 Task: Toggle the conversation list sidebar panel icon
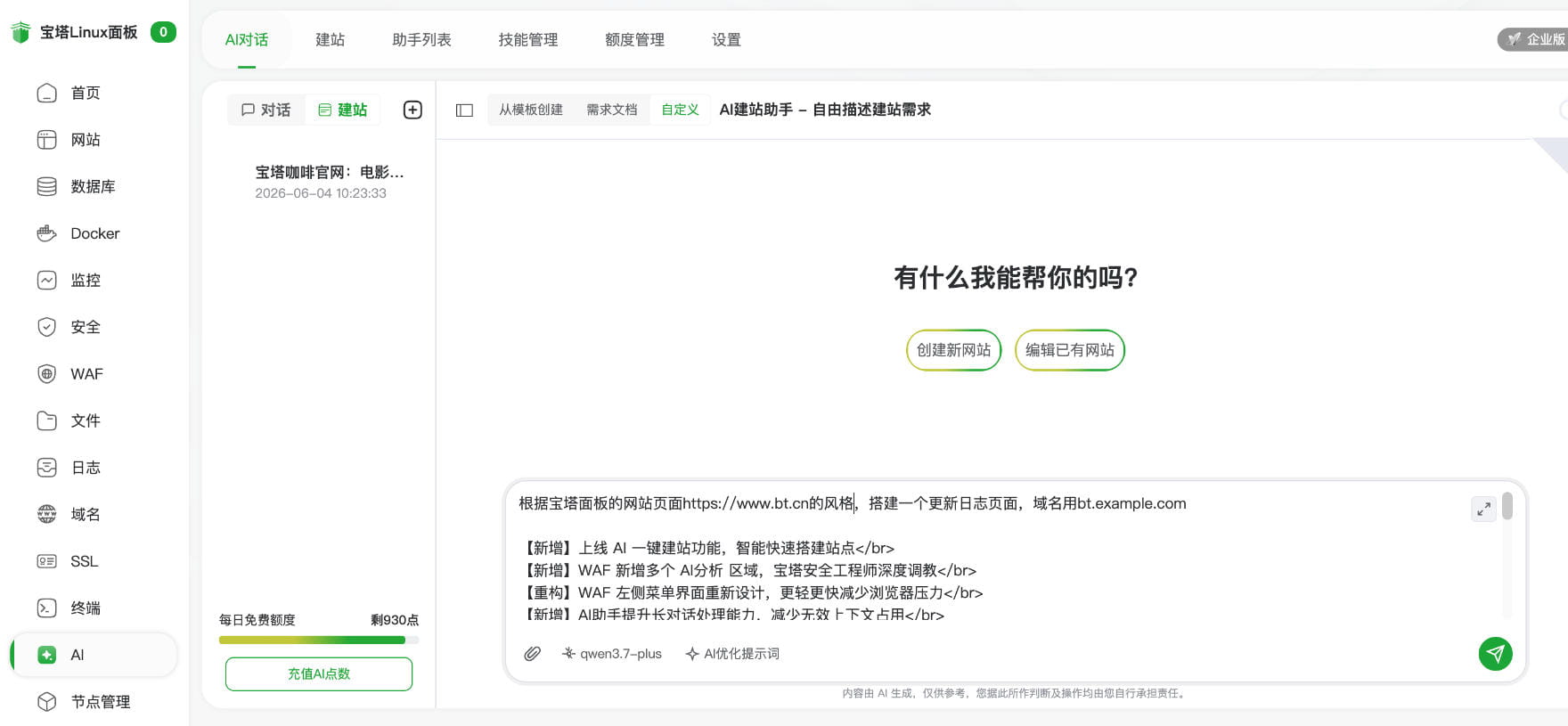(x=464, y=110)
